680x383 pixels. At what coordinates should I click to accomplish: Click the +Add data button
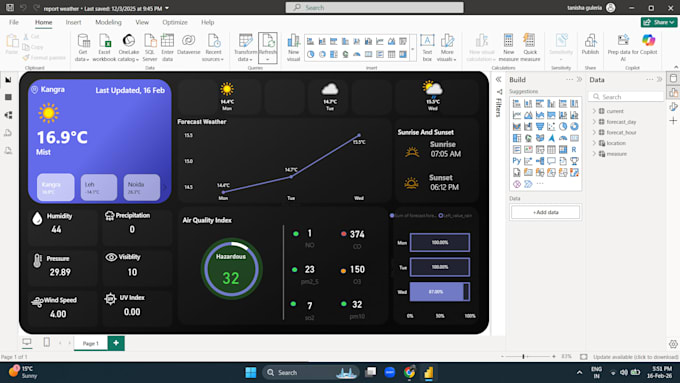pos(545,212)
